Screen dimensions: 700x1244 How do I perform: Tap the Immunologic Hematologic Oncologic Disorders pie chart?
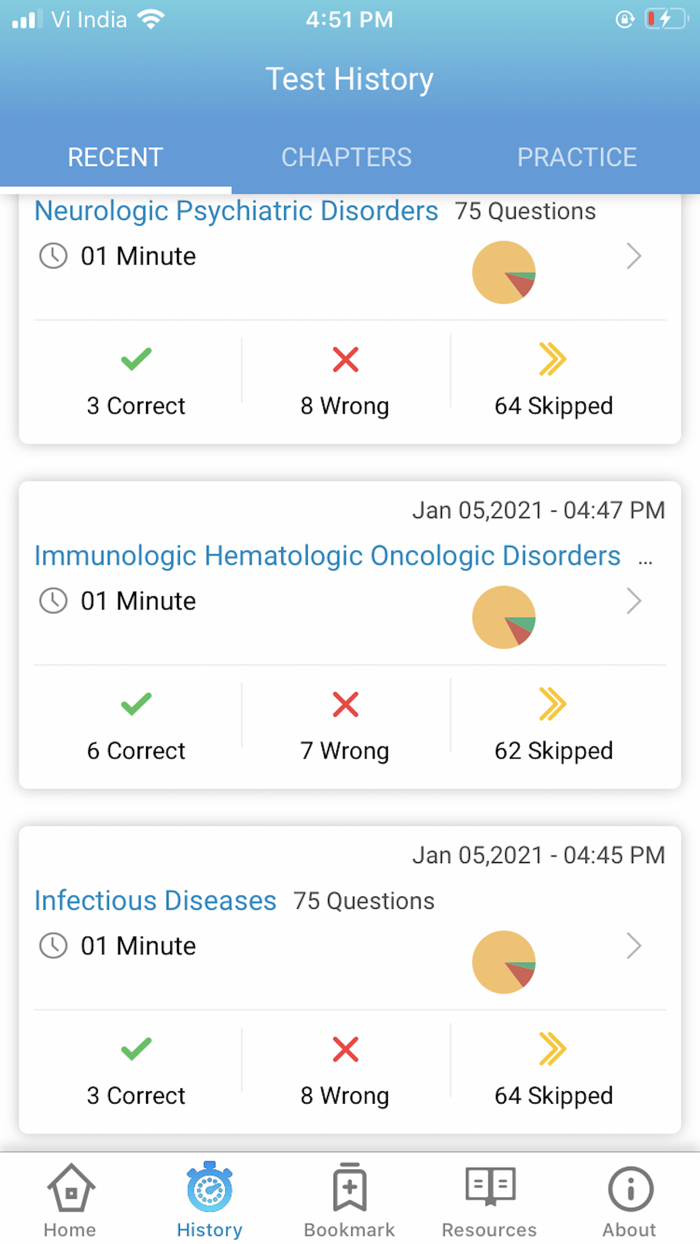504,617
